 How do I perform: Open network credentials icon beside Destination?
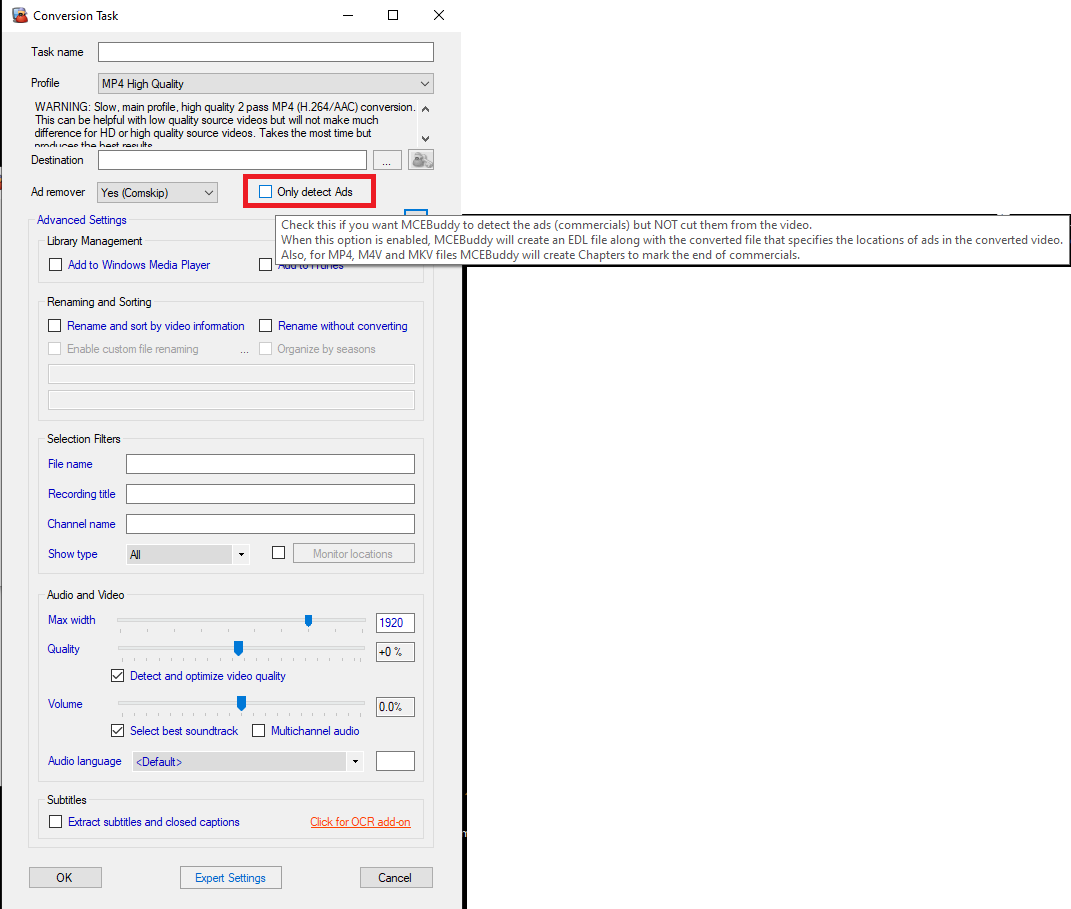pyautogui.click(x=421, y=160)
